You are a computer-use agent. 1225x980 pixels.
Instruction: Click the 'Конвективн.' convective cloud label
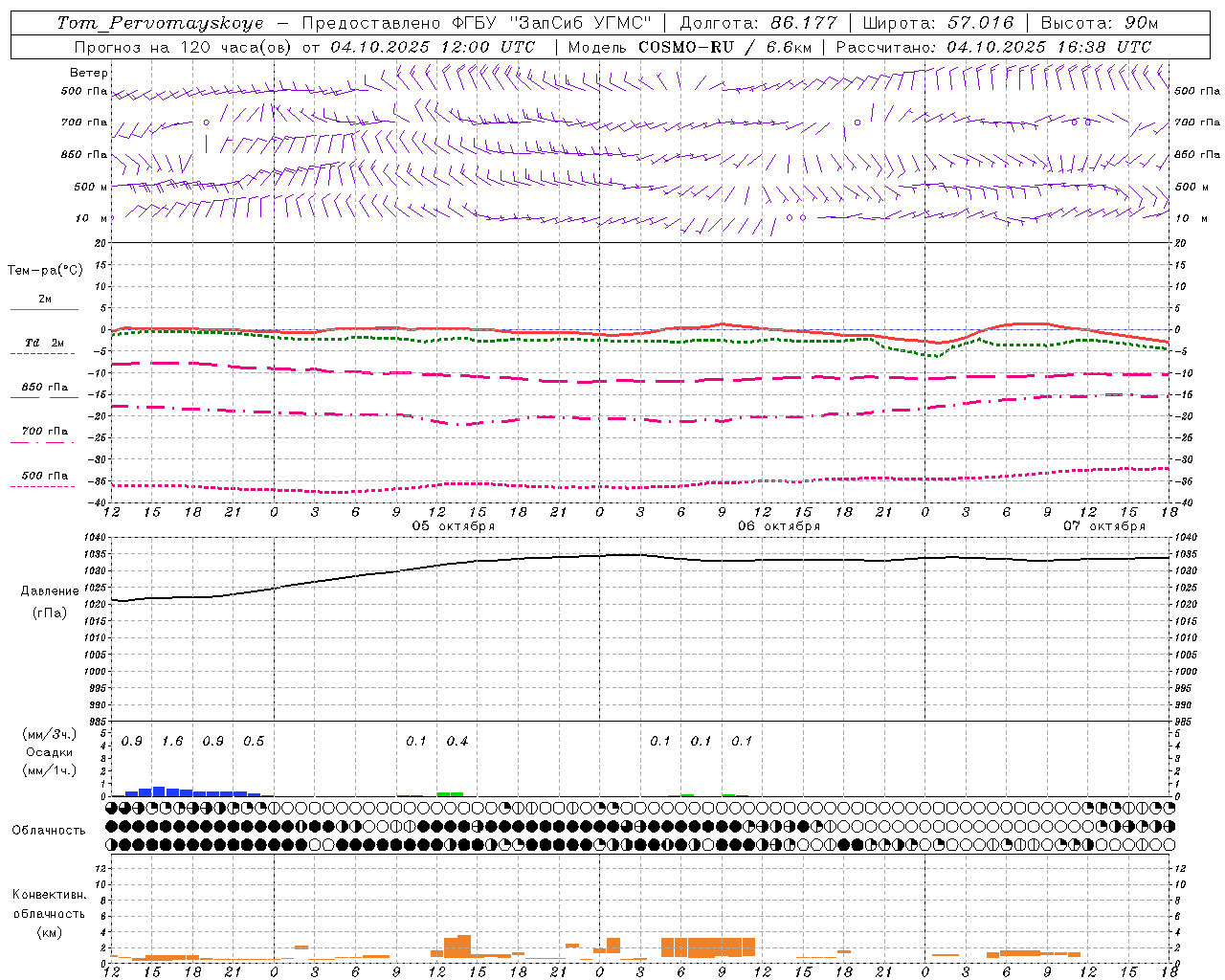point(49,895)
